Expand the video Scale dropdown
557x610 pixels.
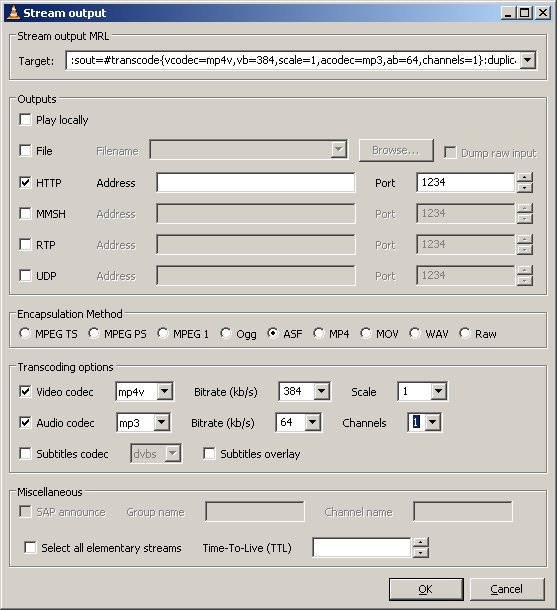[438, 391]
